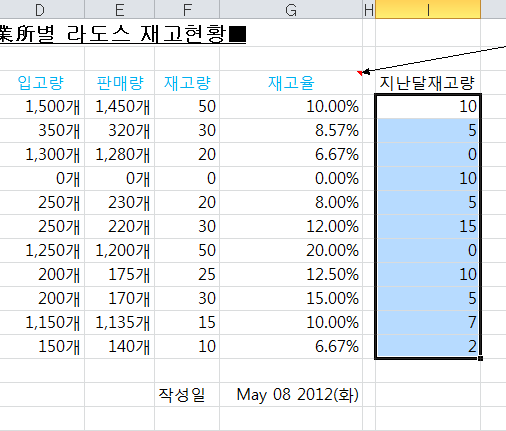
Task: Select the 170개 cell
Action: (x=120, y=299)
